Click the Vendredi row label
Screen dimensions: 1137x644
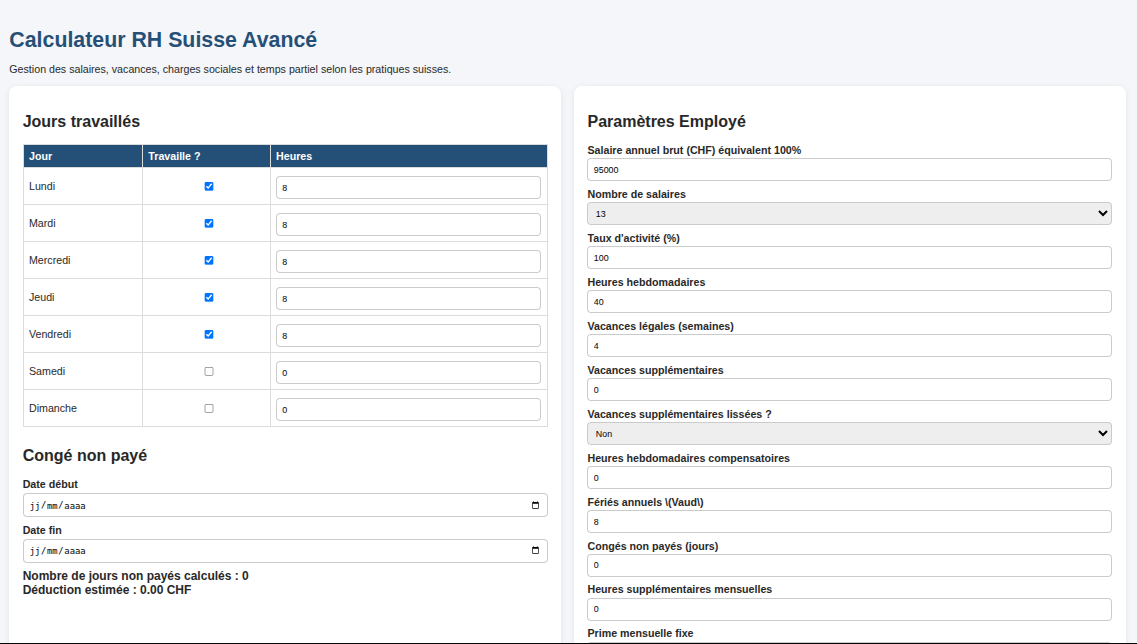point(50,334)
